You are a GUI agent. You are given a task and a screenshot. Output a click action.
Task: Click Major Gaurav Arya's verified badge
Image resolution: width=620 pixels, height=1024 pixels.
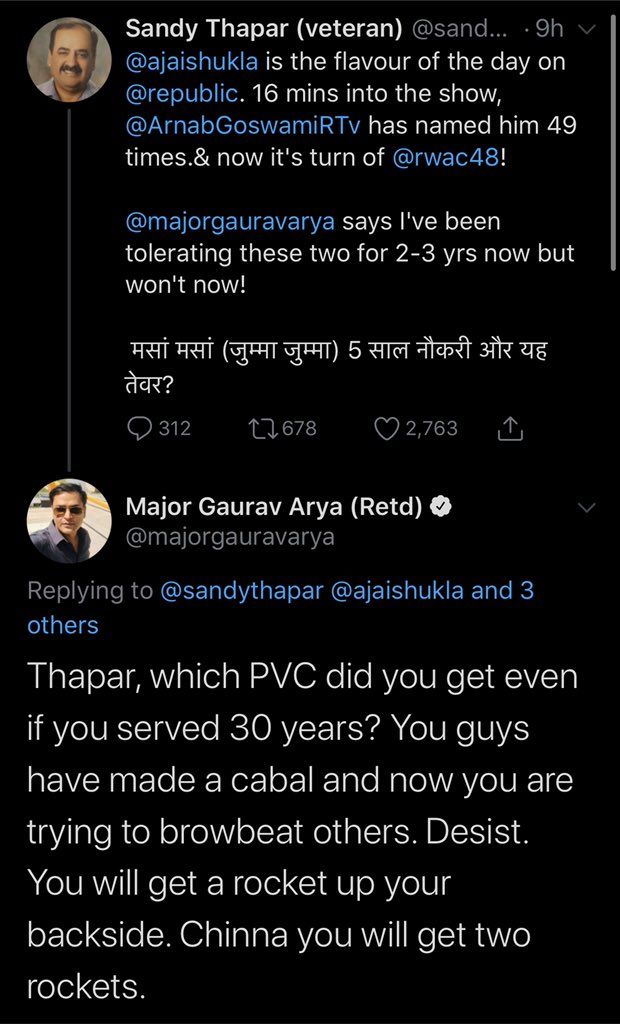click(x=439, y=506)
